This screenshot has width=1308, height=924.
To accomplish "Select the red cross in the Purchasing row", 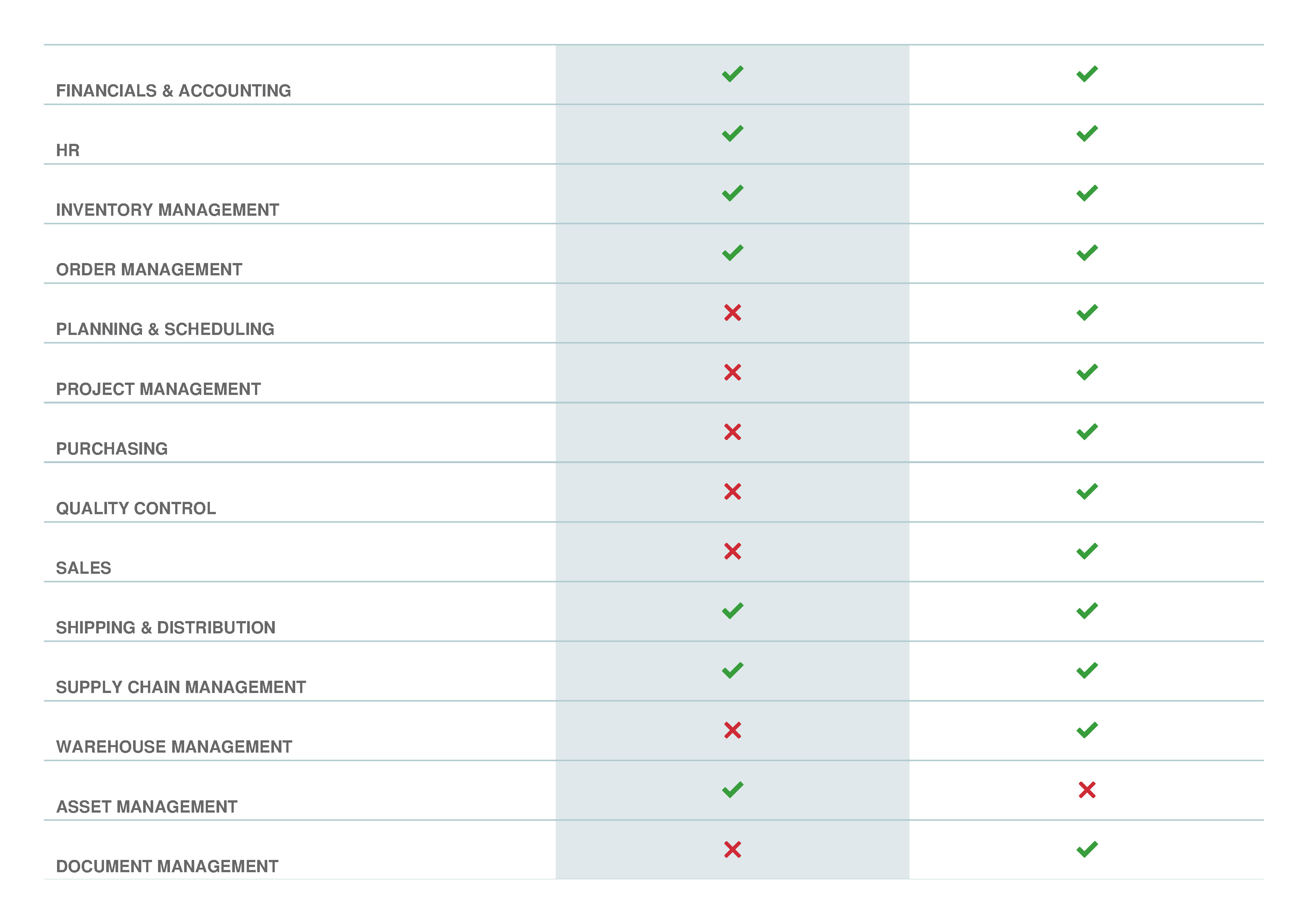I will coord(732,432).
